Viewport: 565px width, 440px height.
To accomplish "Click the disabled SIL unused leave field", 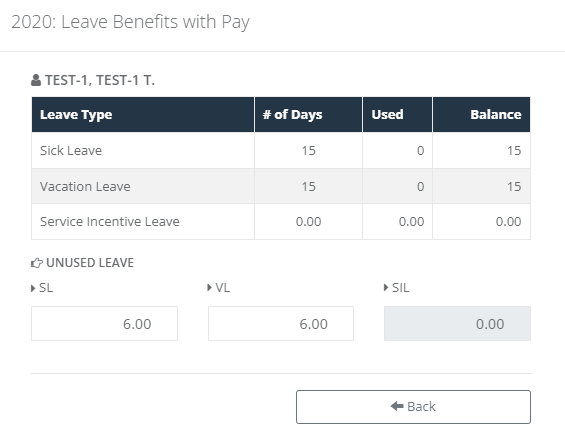I will coord(457,324).
